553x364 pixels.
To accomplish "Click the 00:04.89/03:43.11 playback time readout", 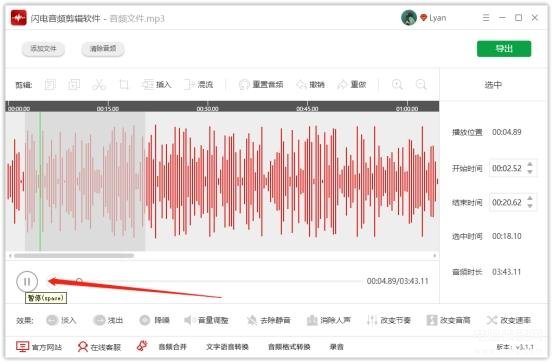I will point(397,281).
